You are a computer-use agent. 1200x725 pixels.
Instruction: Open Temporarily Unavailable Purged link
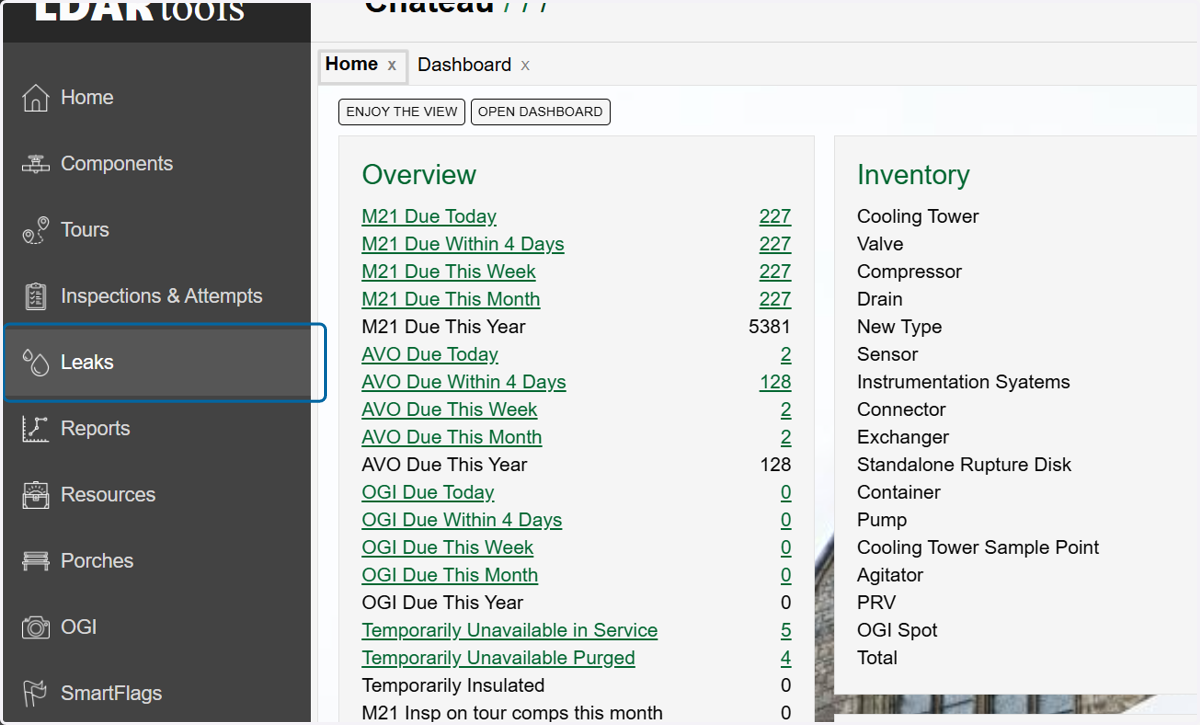(498, 658)
